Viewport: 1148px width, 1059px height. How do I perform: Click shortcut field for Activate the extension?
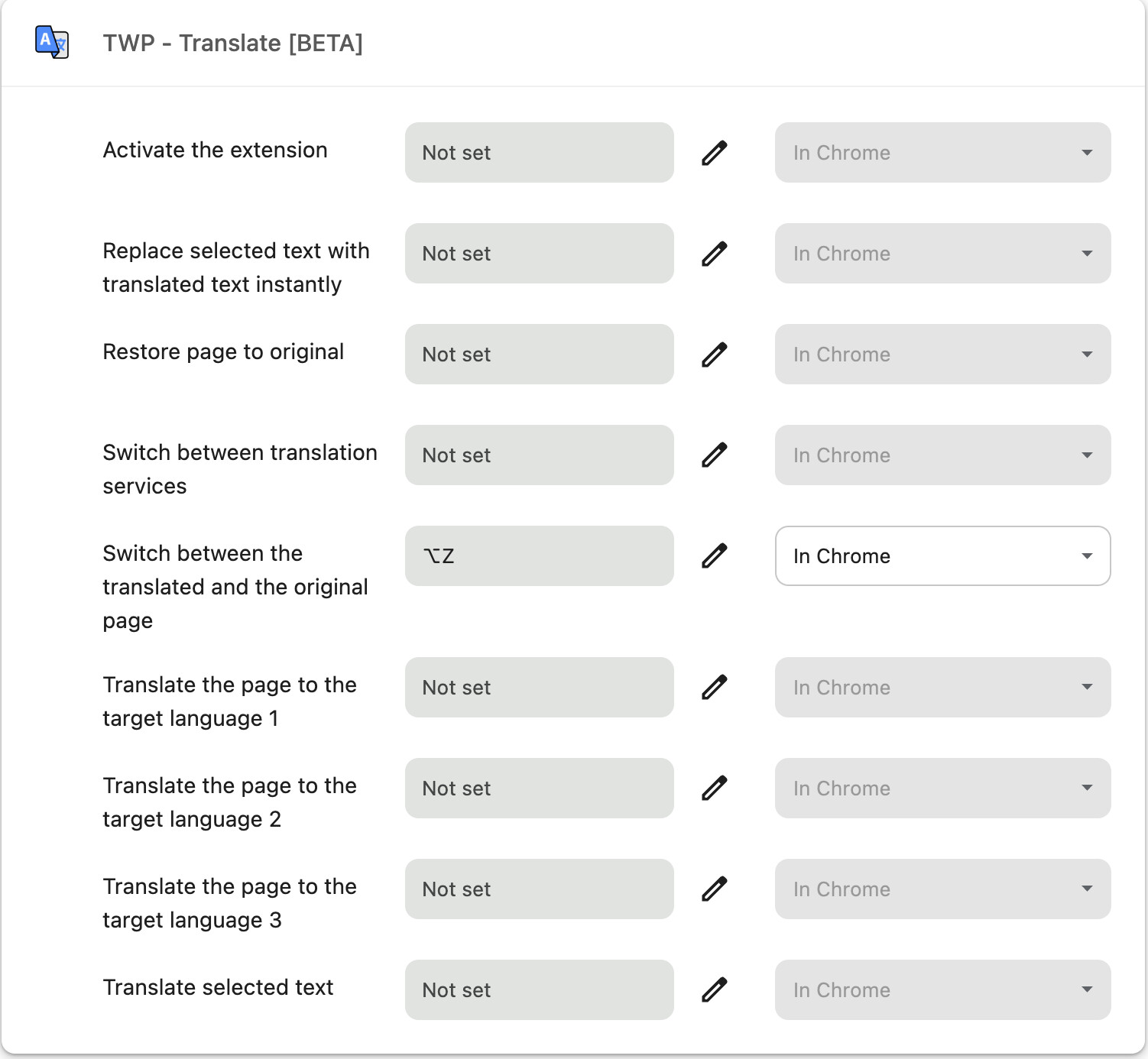tap(539, 153)
